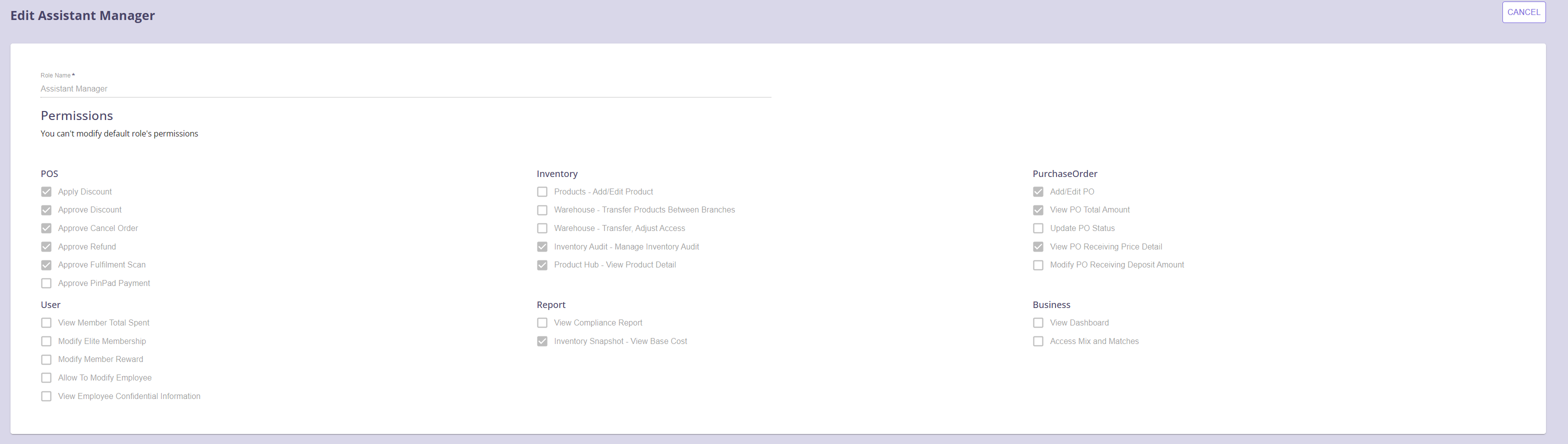This screenshot has width=1568, height=444.
Task: Check the View Member Total Spent box
Action: coord(46,322)
